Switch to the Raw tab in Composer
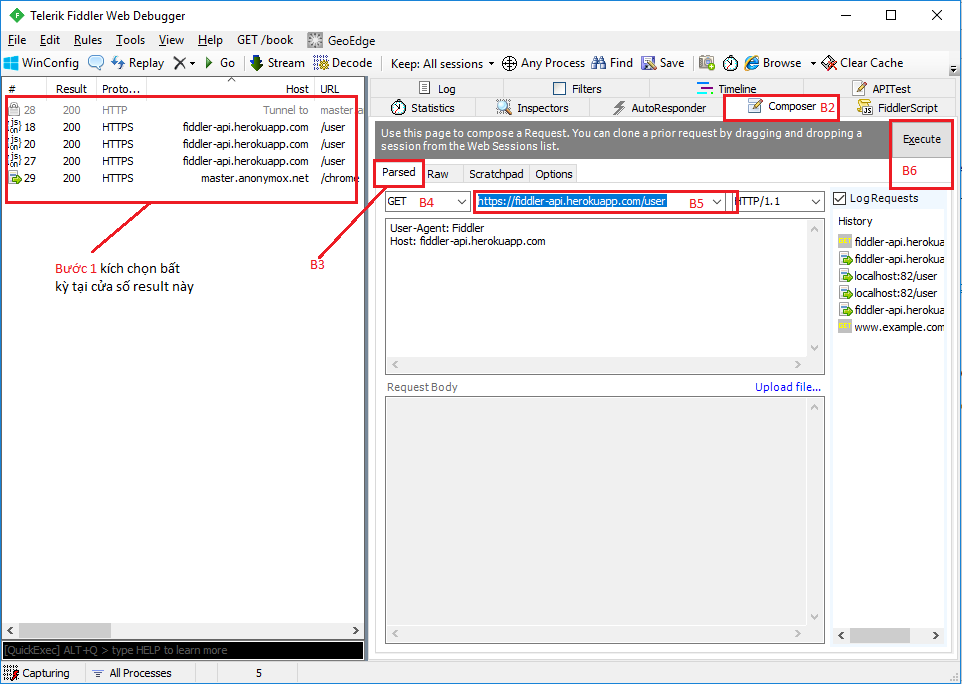The image size is (962, 684). click(440, 173)
